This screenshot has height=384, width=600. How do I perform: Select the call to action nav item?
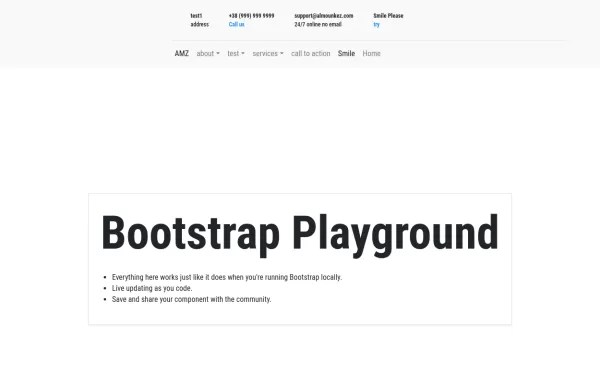tap(310, 54)
